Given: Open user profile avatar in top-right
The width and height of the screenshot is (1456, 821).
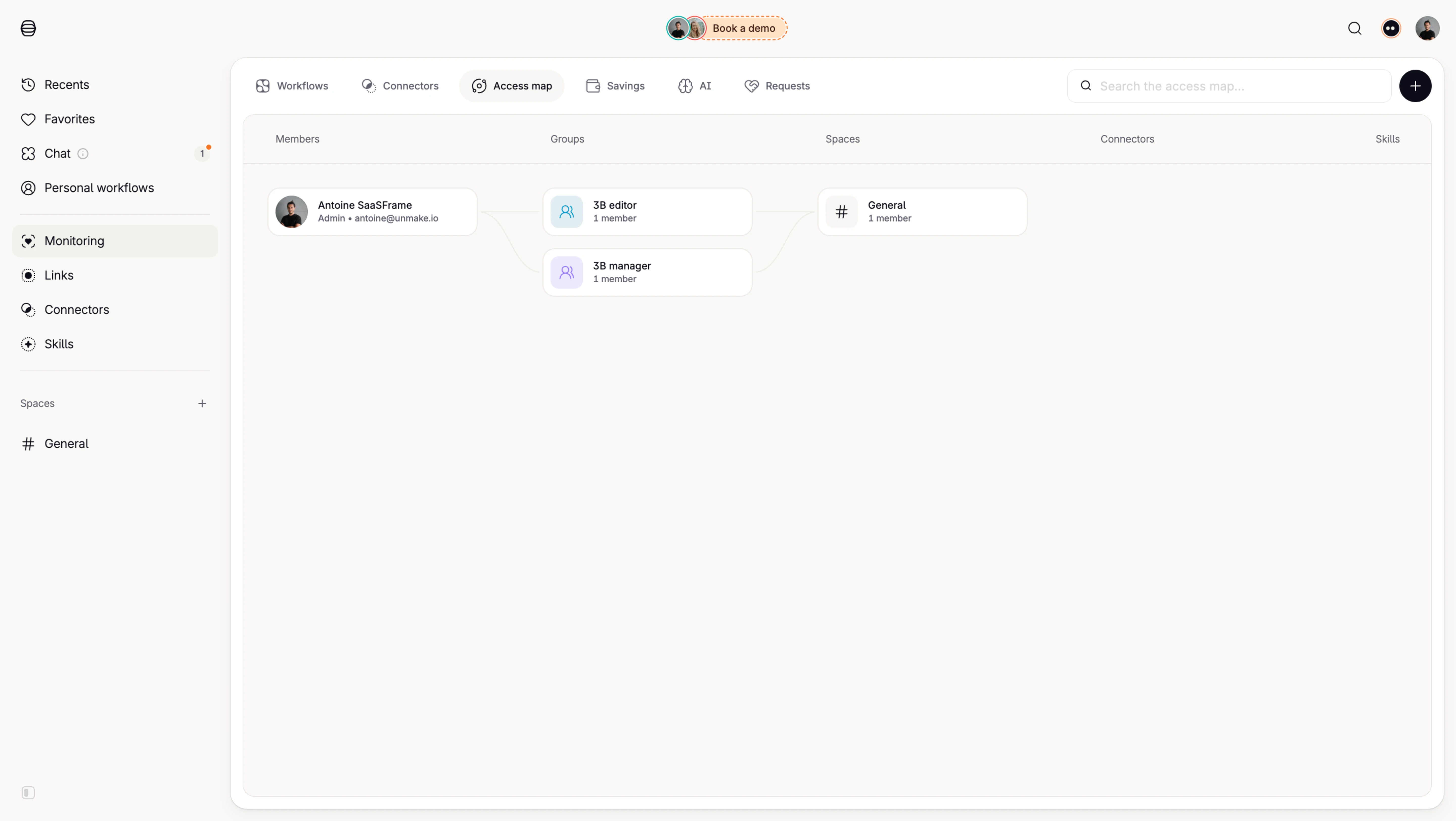Looking at the screenshot, I should (x=1427, y=28).
